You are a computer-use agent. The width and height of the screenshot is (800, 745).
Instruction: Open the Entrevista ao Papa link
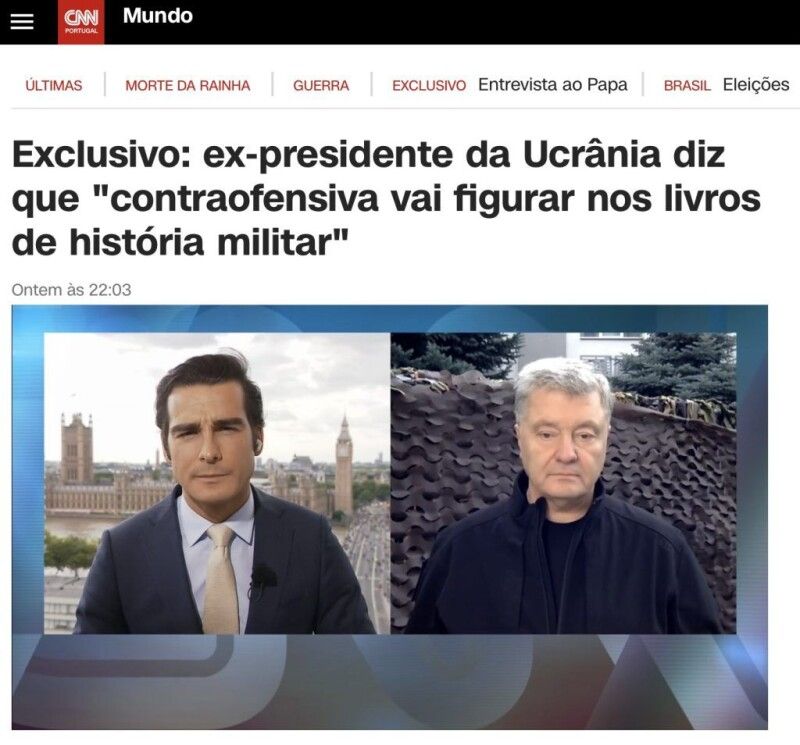click(553, 85)
